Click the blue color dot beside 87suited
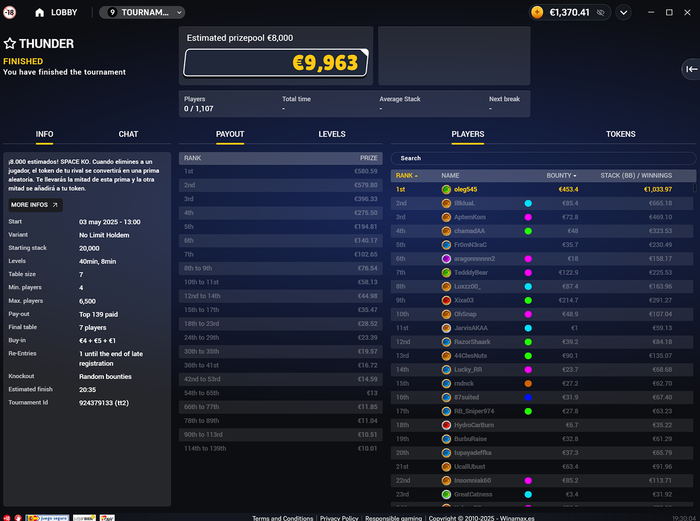Viewport: 700px width, 521px height. [528, 397]
